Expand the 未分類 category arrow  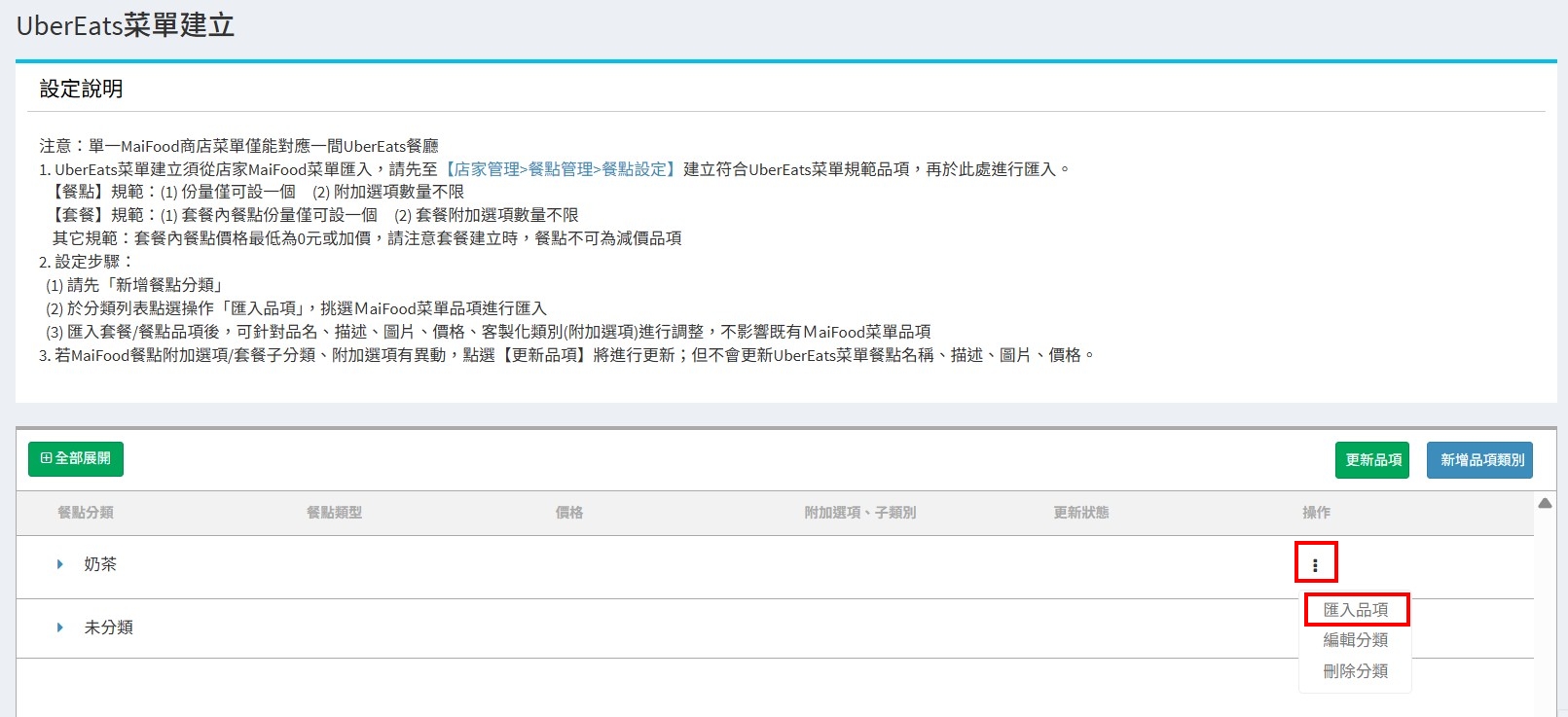(x=59, y=627)
